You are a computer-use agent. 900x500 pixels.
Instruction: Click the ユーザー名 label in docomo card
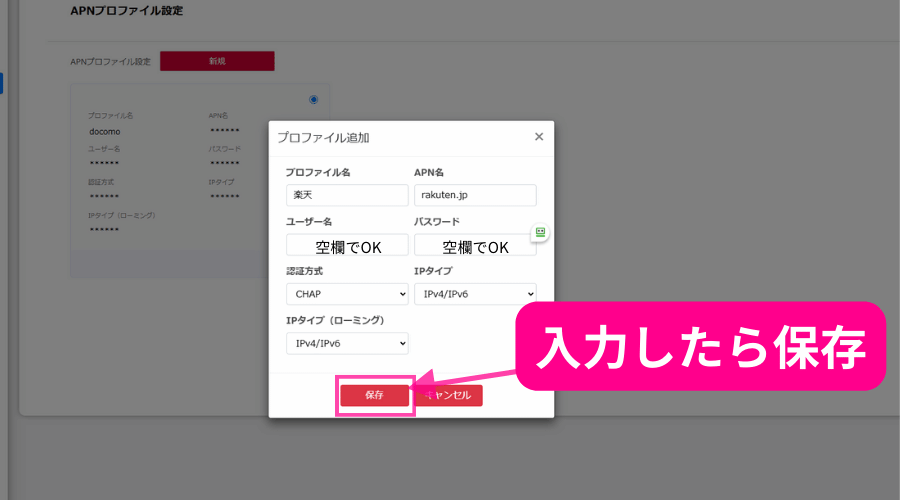104,149
